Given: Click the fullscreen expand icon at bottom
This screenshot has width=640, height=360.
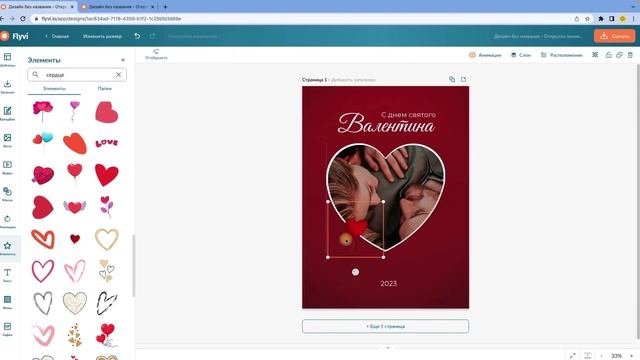Looking at the screenshot, I should coord(573,356).
